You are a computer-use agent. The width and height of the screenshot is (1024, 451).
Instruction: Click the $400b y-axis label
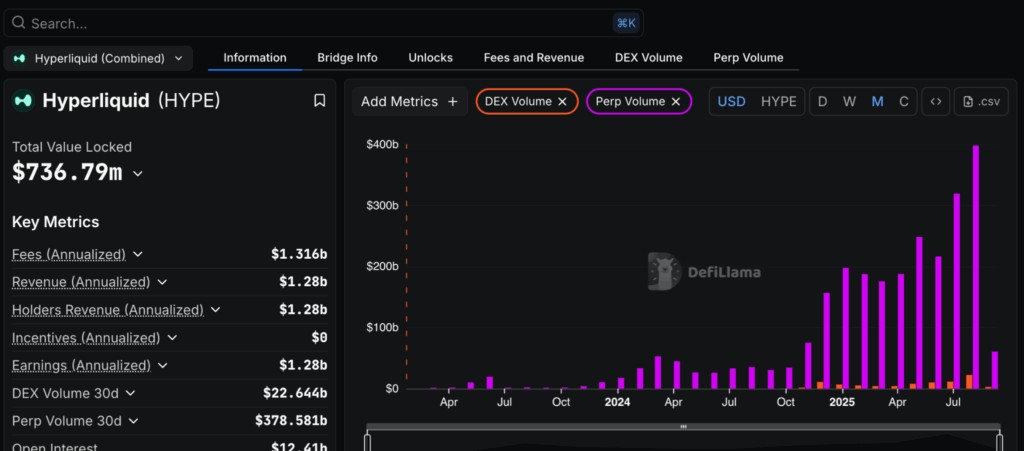click(382, 144)
